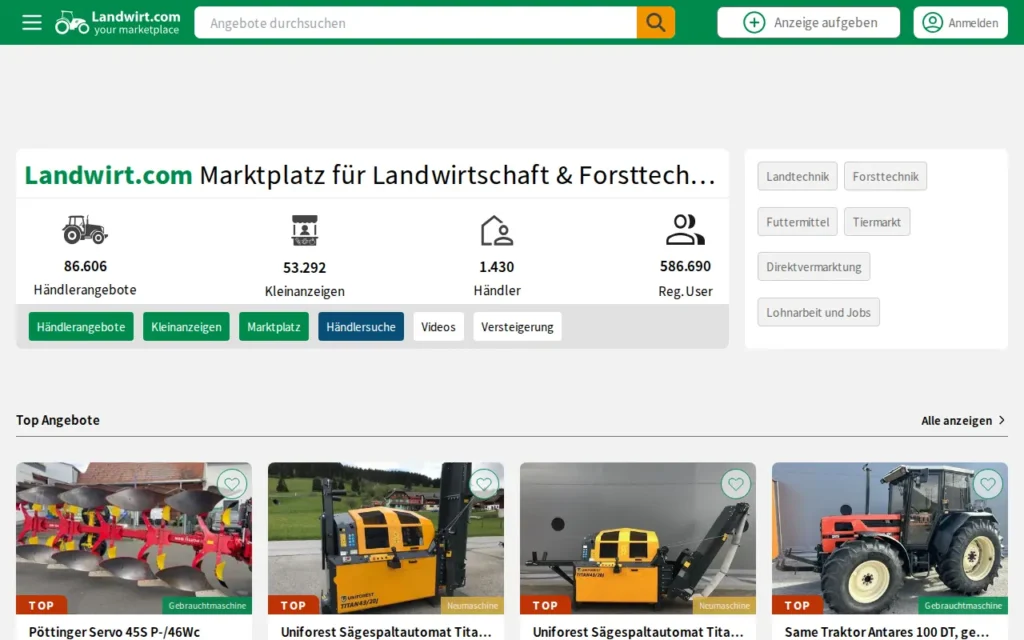The height and width of the screenshot is (640, 1024).
Task: Select the Futtermittel category chip
Action: click(x=797, y=222)
